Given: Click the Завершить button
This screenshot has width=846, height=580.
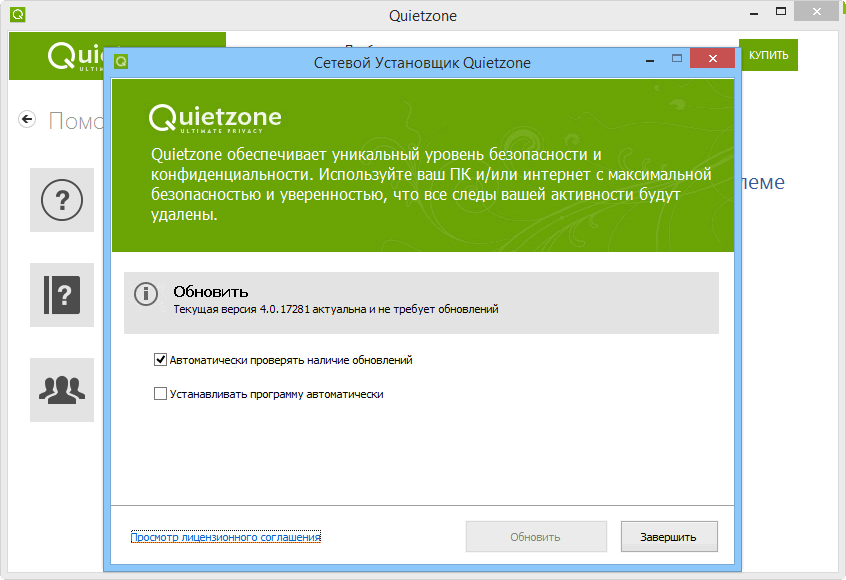Looking at the screenshot, I should [669, 537].
